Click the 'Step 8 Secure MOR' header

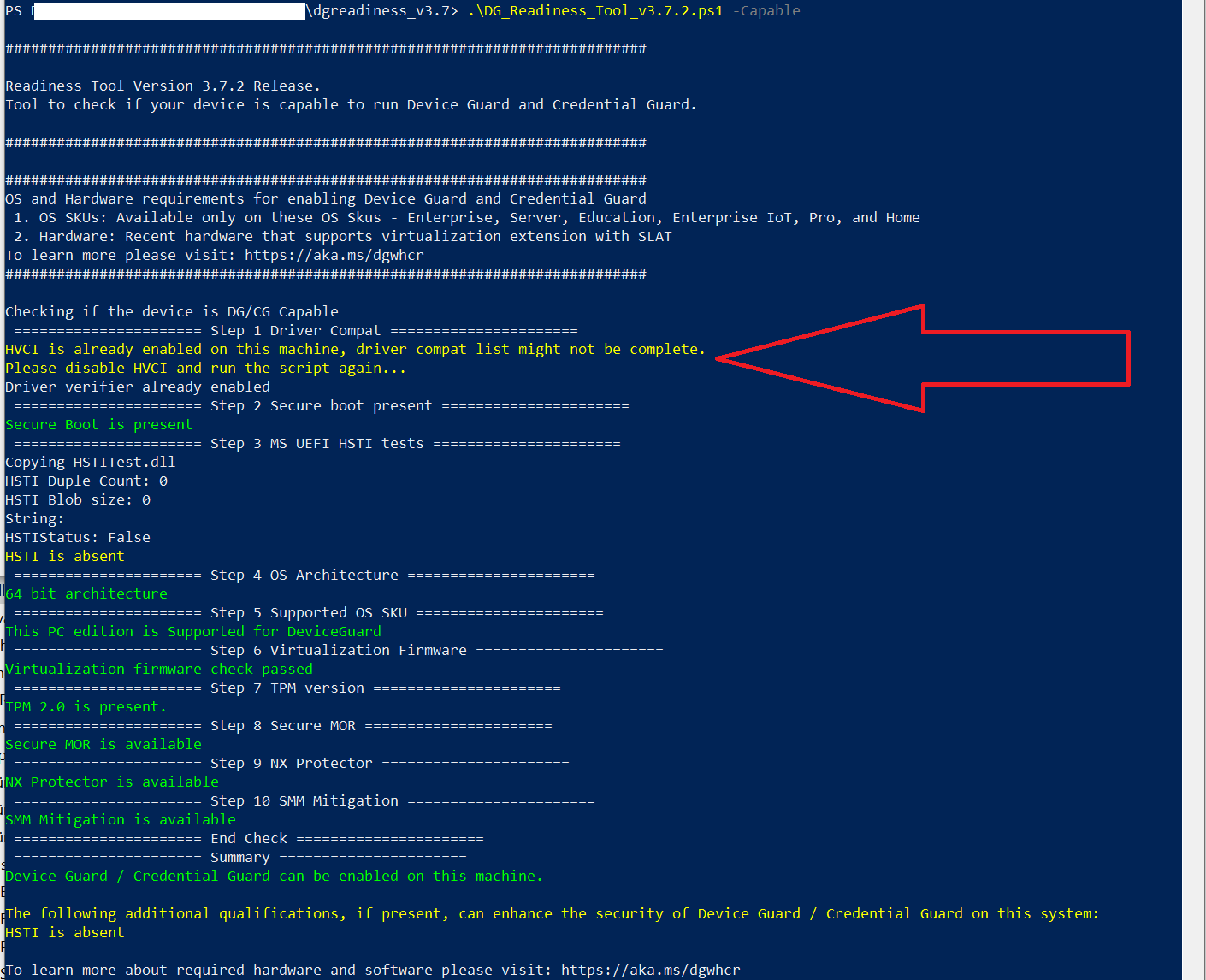point(283,725)
